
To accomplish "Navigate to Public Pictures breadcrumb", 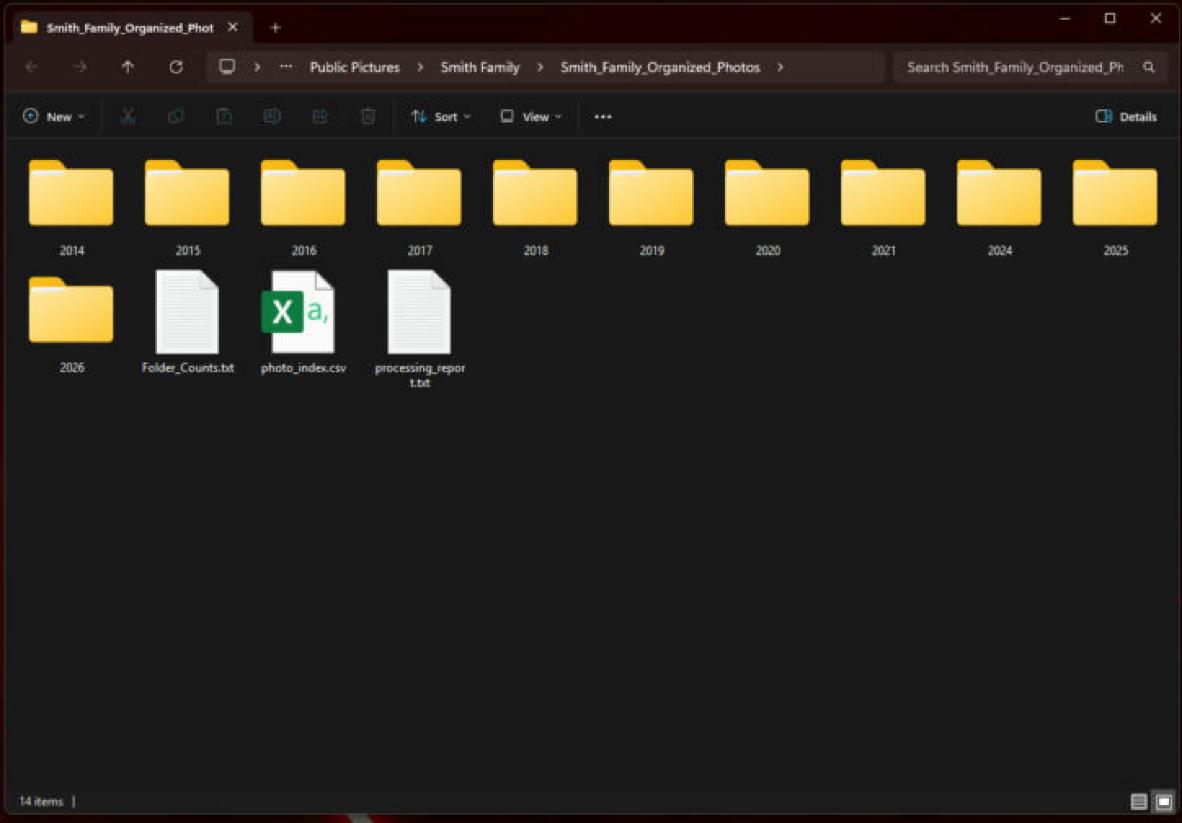I will tap(354, 67).
